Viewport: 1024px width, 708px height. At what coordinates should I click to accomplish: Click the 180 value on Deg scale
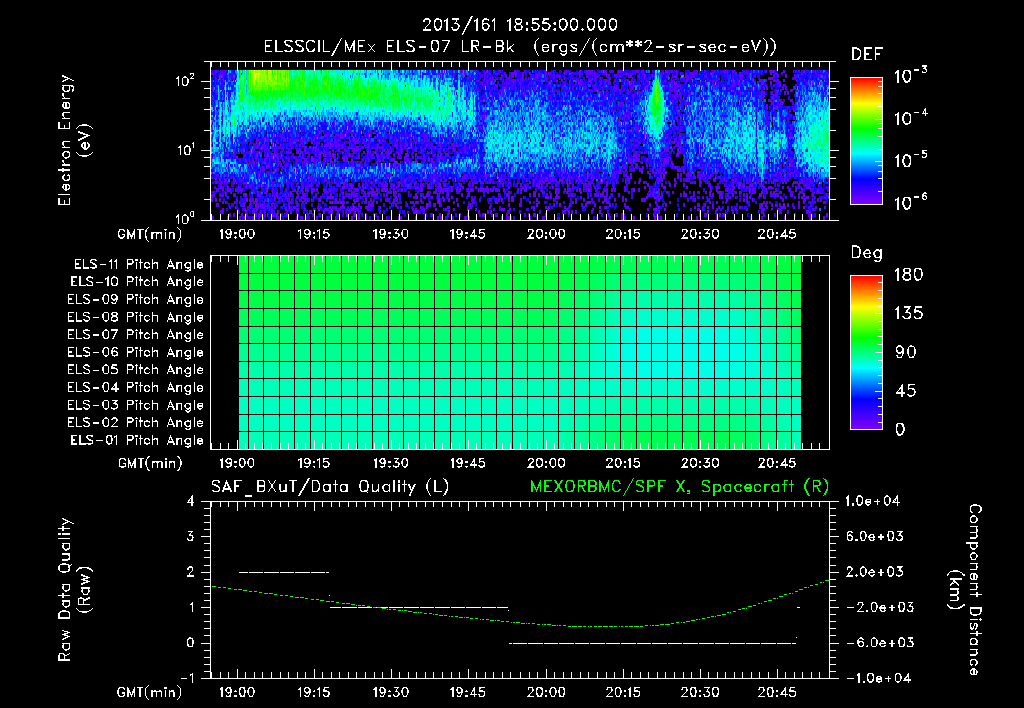pos(908,275)
